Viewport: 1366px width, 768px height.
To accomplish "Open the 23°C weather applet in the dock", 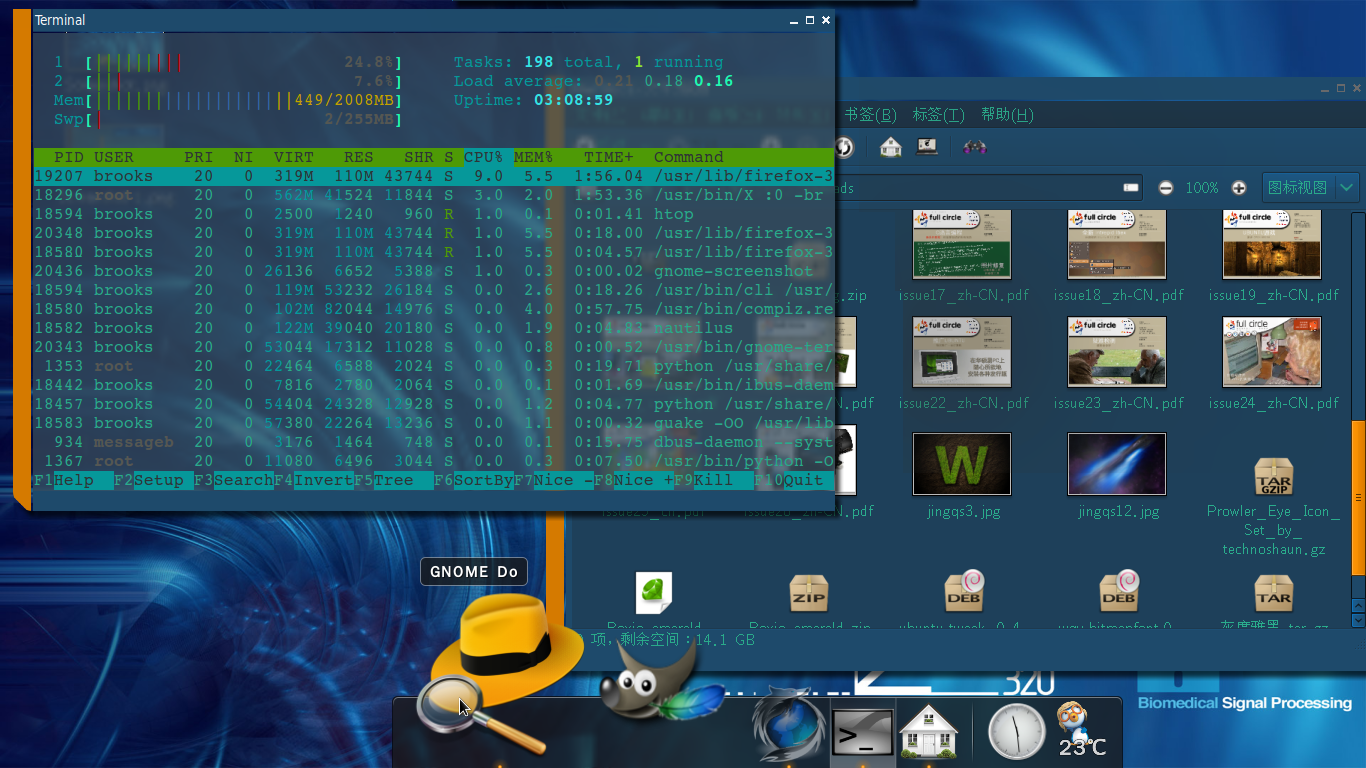I will tap(1081, 730).
